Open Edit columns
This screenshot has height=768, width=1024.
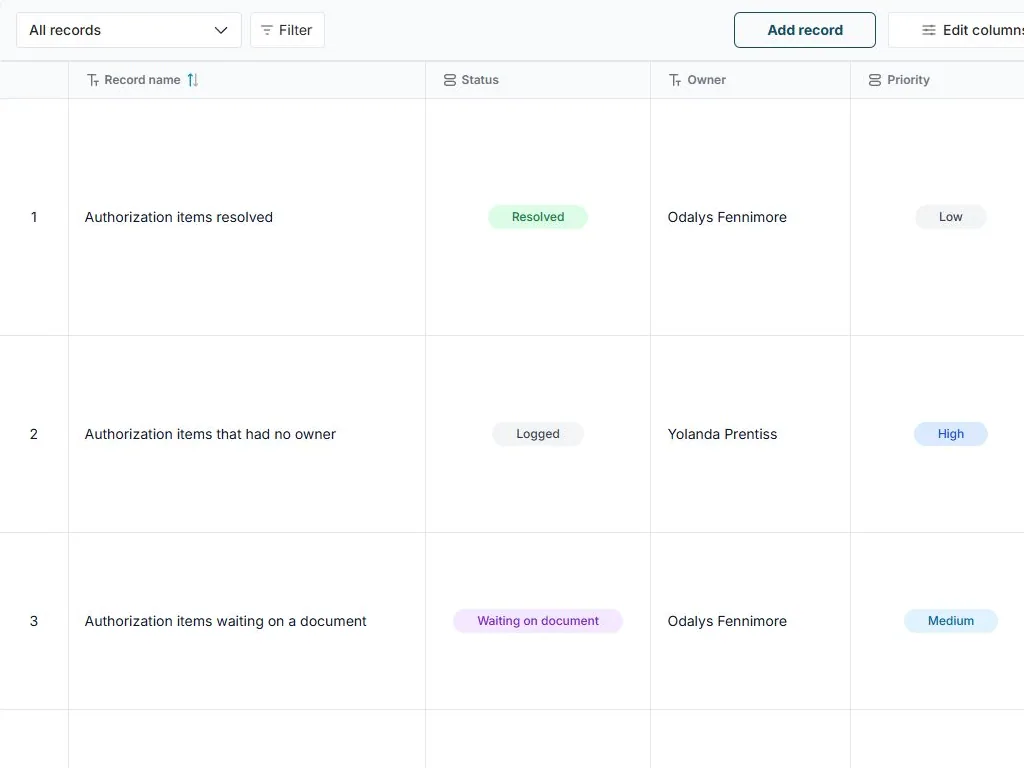(x=956, y=30)
